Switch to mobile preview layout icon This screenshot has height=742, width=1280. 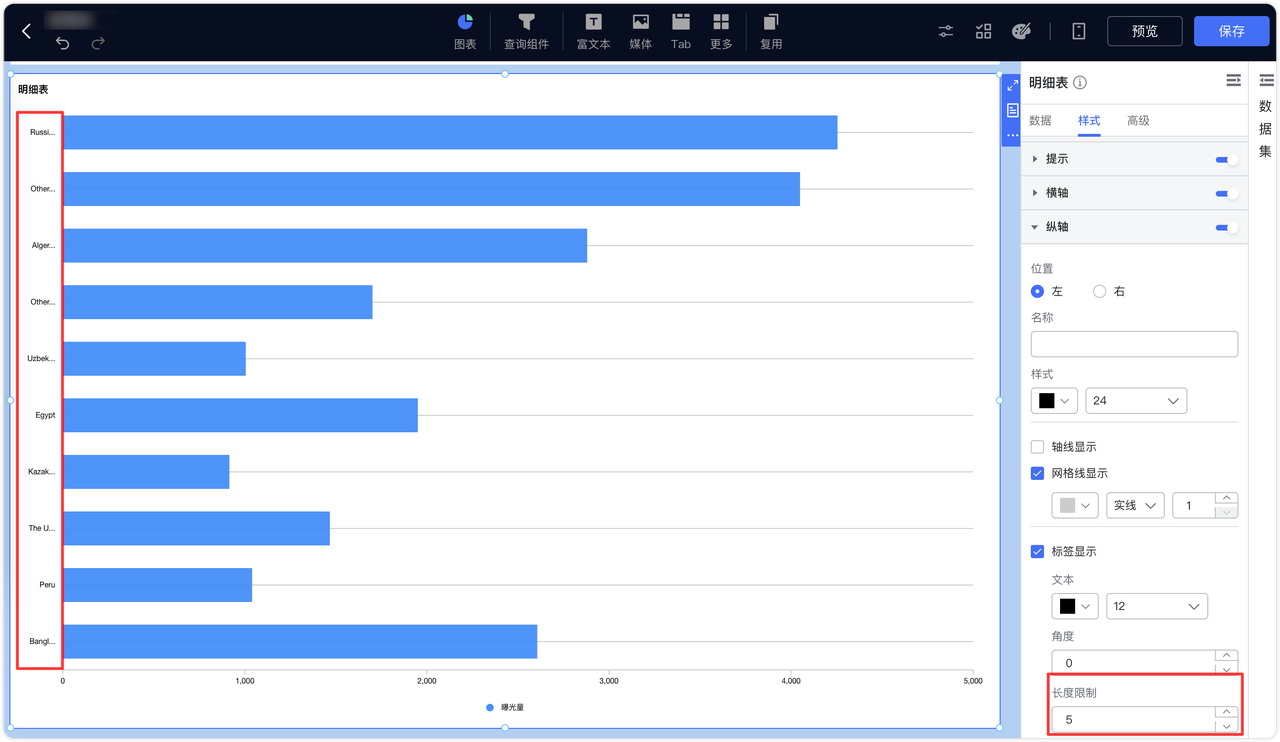pyautogui.click(x=1078, y=31)
